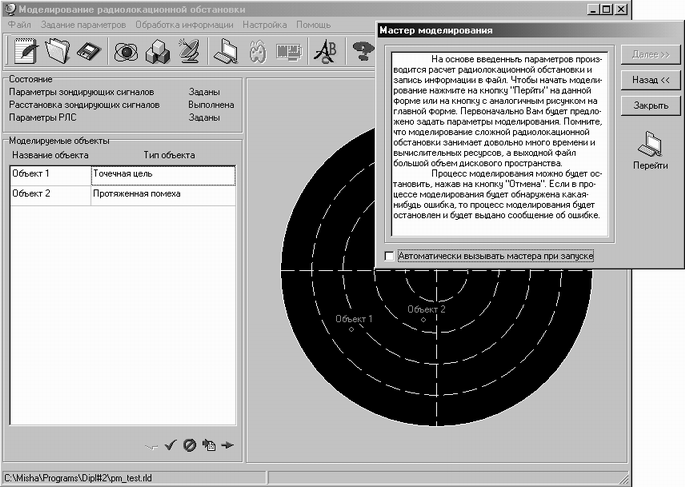Click the right arrow icon below the object list
685x487 pixels.
pos(228,445)
